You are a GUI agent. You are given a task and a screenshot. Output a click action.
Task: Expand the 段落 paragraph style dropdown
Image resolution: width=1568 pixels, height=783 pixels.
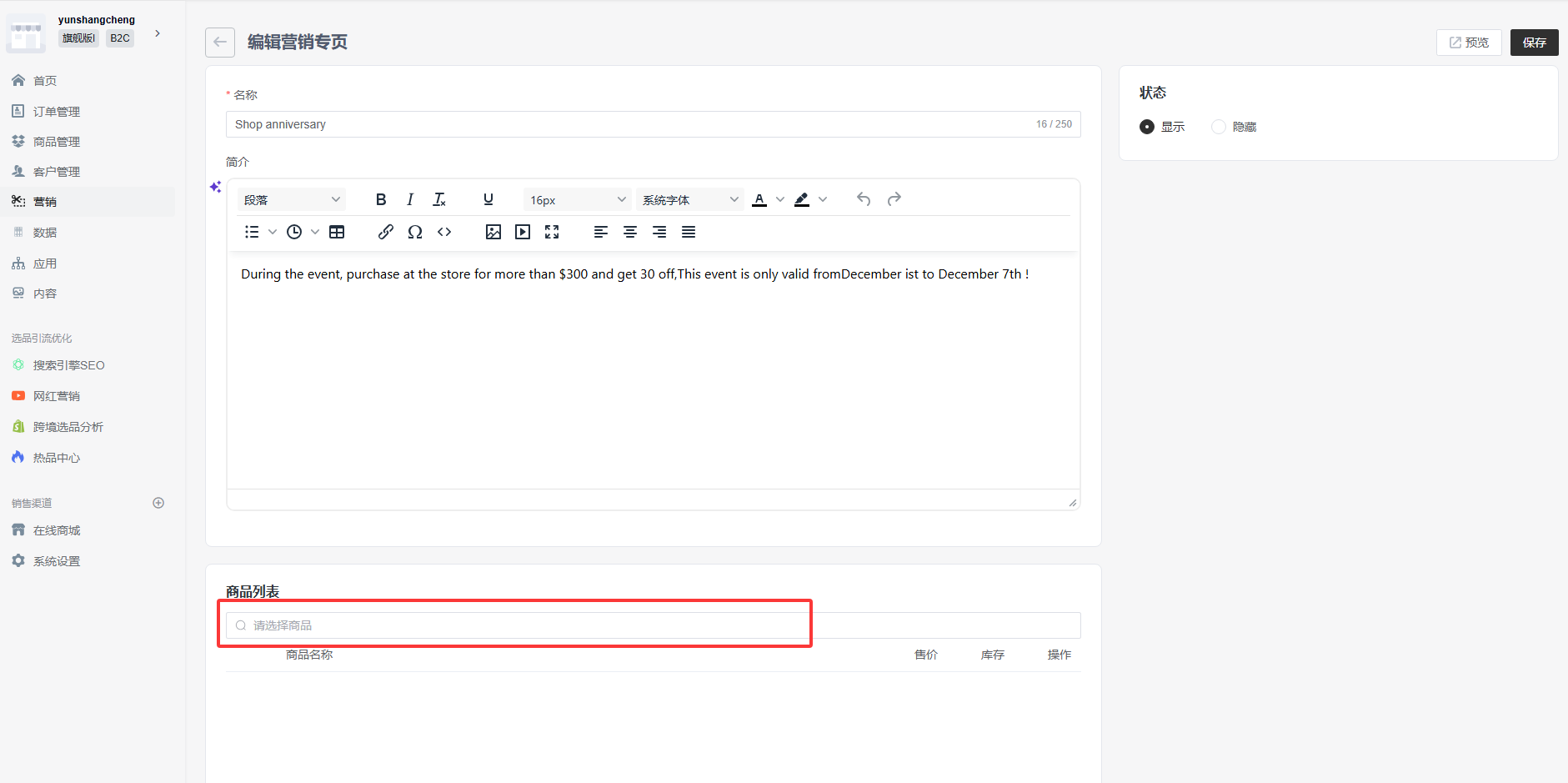click(x=292, y=200)
